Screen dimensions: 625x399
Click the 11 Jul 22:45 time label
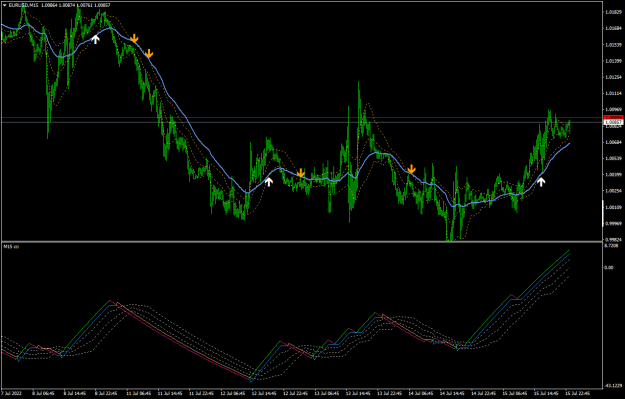coord(201,393)
